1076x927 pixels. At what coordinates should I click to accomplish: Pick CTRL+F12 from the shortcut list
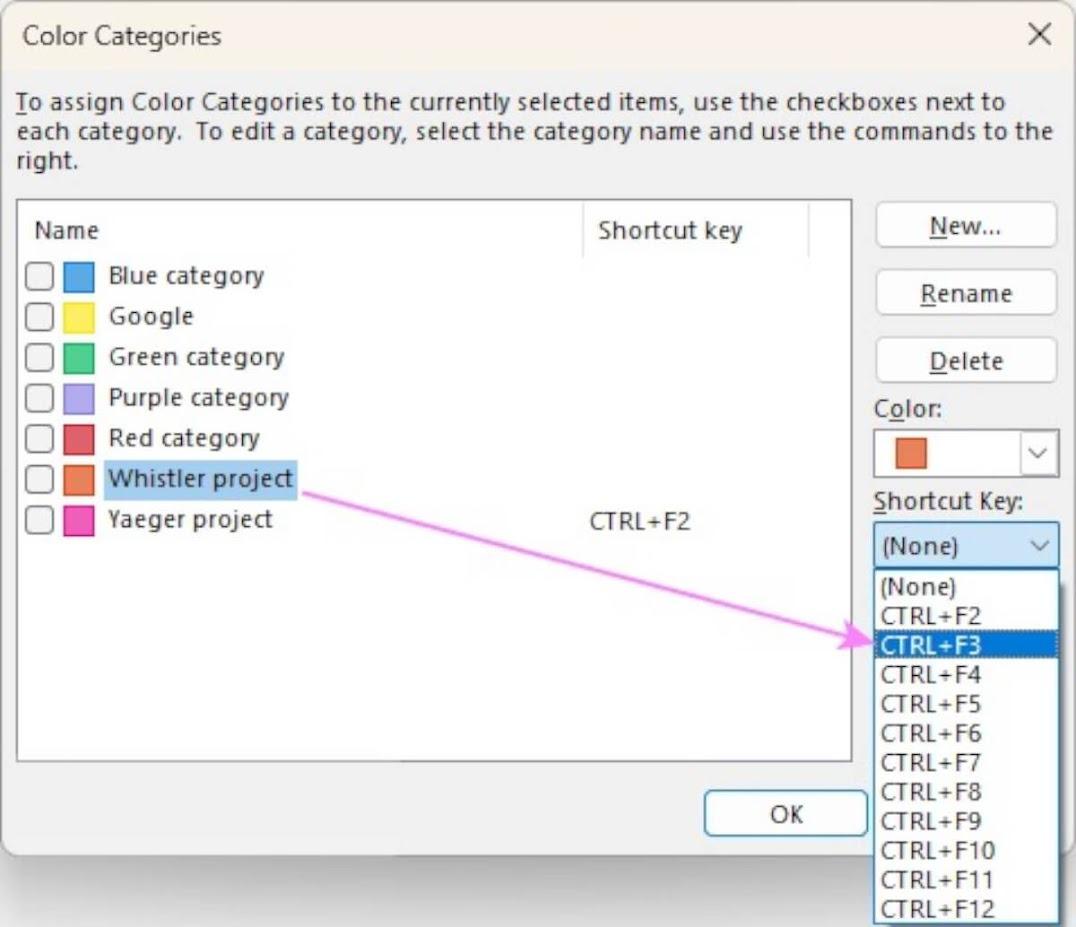pos(966,909)
